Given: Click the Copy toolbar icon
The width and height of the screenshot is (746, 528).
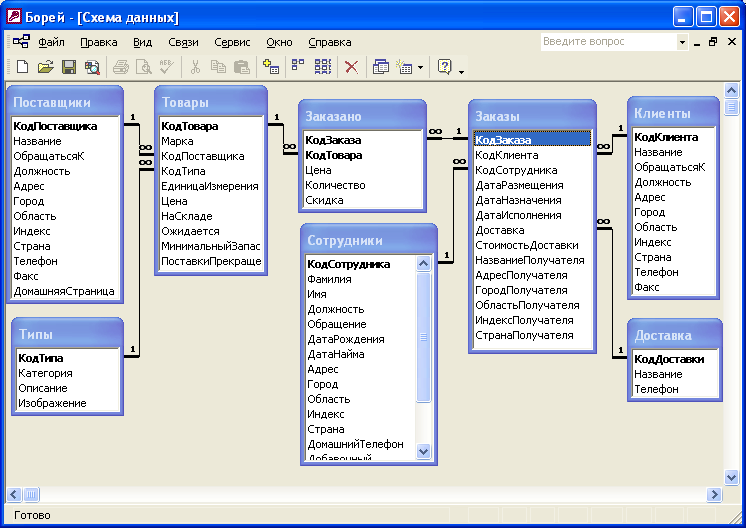Looking at the screenshot, I should (218, 67).
